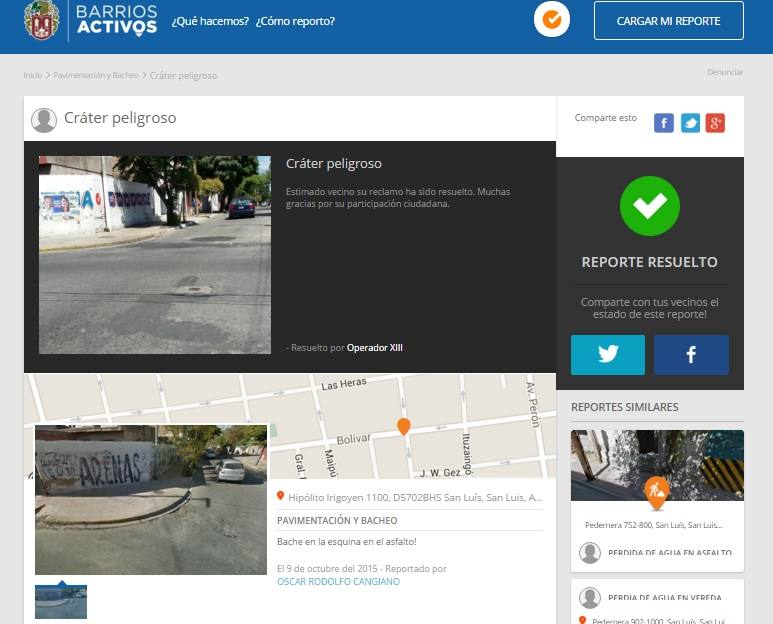Click the BARRIOS ACTIVOS wordmark
This screenshot has width=773, height=624.
click(117, 20)
